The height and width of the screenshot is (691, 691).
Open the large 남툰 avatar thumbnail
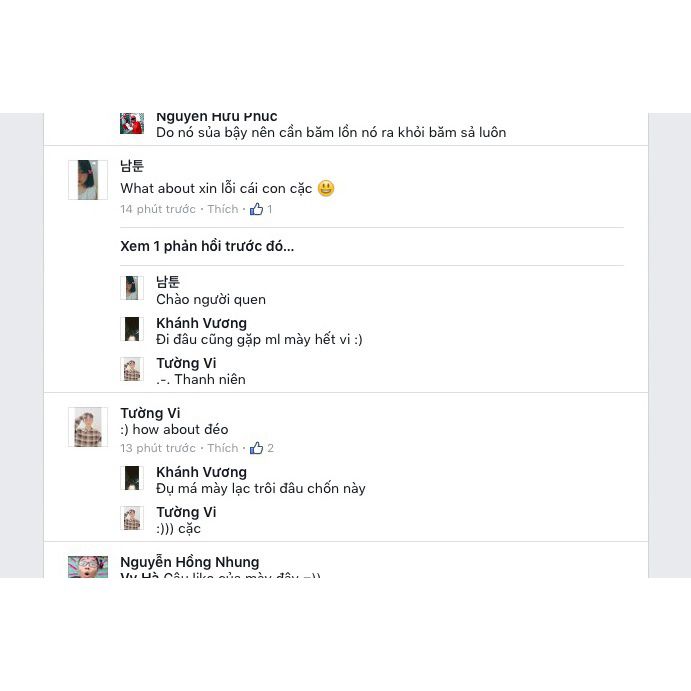pos(88,180)
